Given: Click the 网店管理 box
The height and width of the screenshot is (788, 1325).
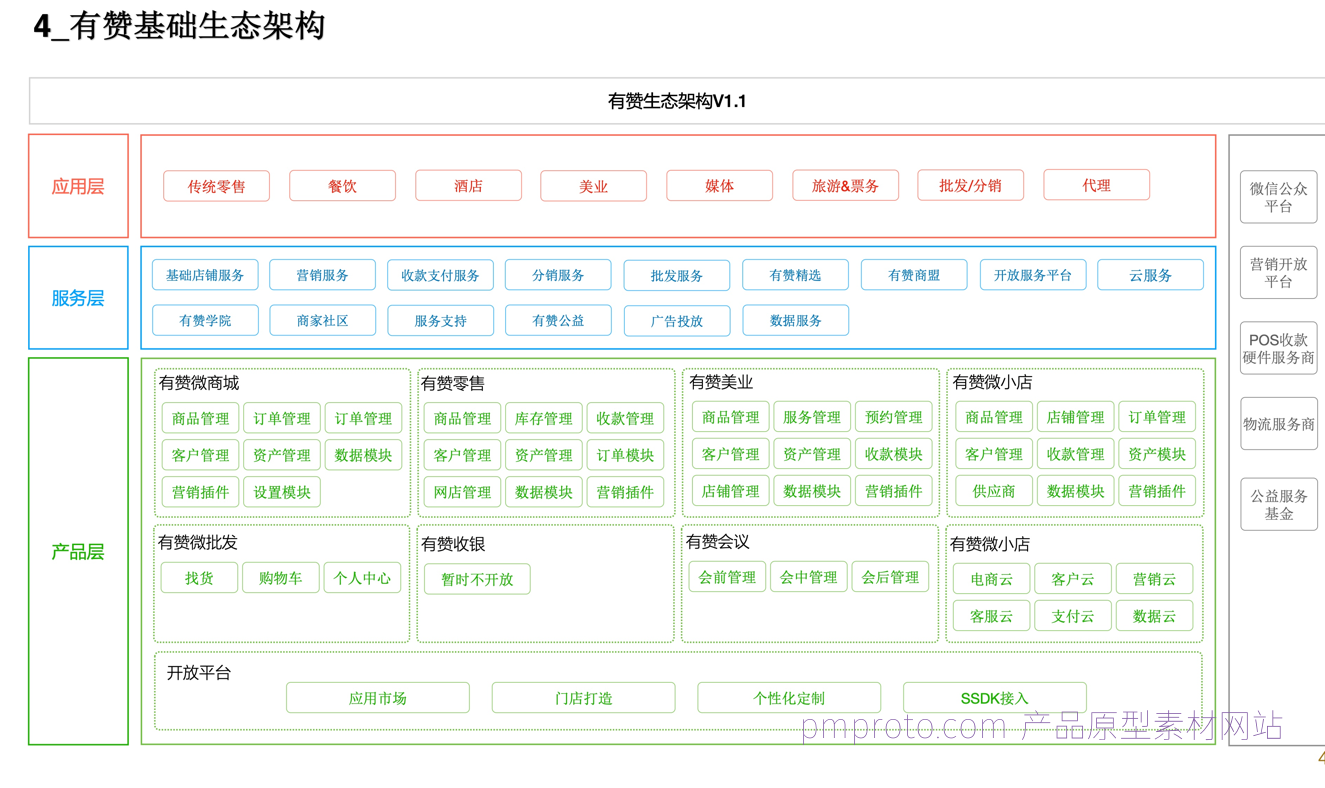Looking at the screenshot, I should 462,492.
